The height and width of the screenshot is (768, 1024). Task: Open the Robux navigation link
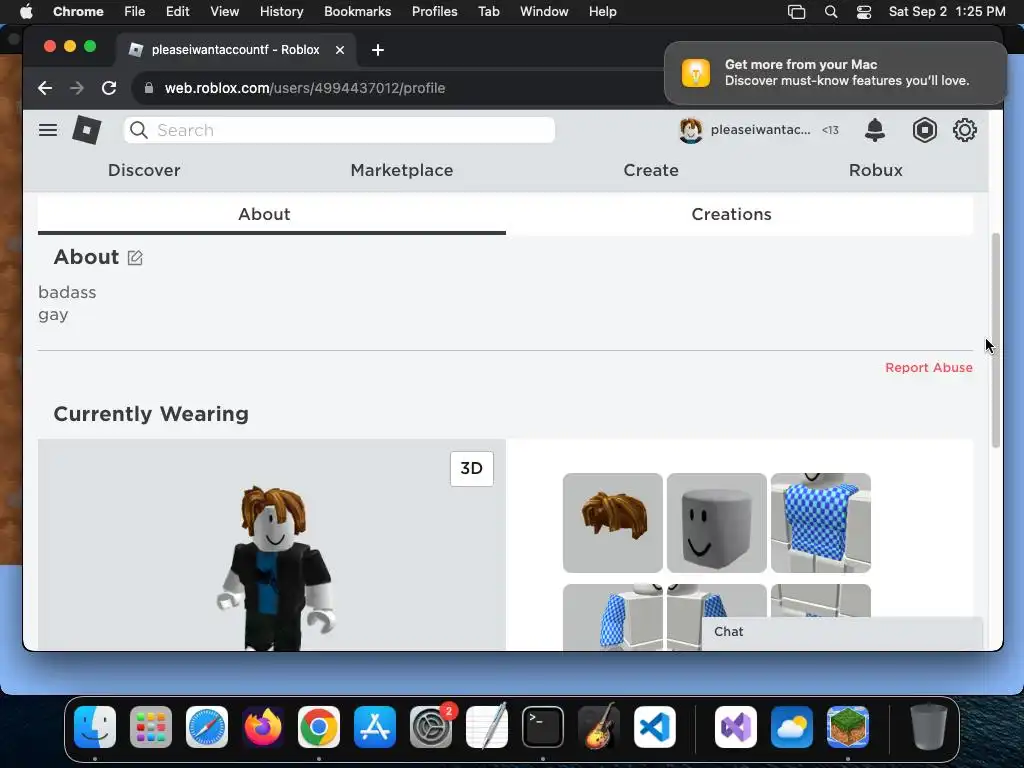pyautogui.click(x=875, y=170)
